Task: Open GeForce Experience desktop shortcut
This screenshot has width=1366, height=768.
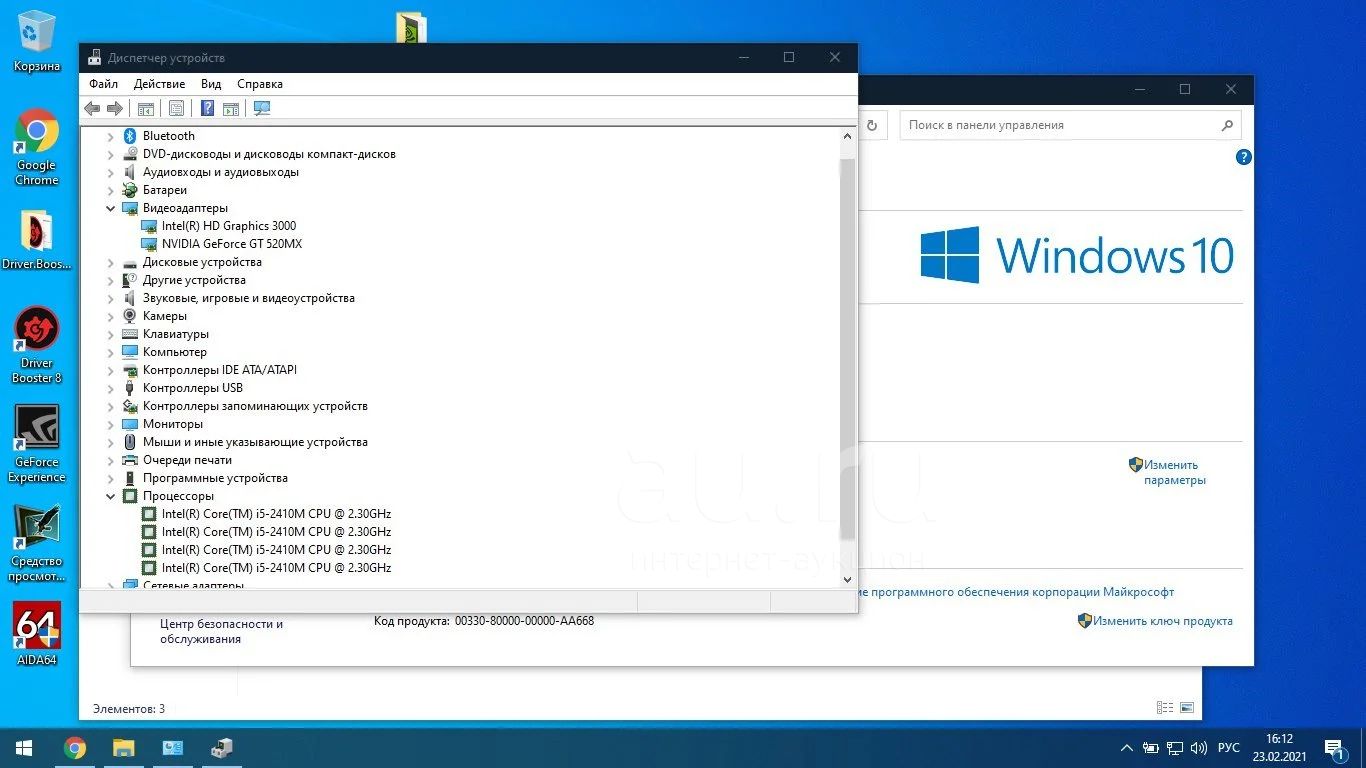Action: click(x=37, y=444)
